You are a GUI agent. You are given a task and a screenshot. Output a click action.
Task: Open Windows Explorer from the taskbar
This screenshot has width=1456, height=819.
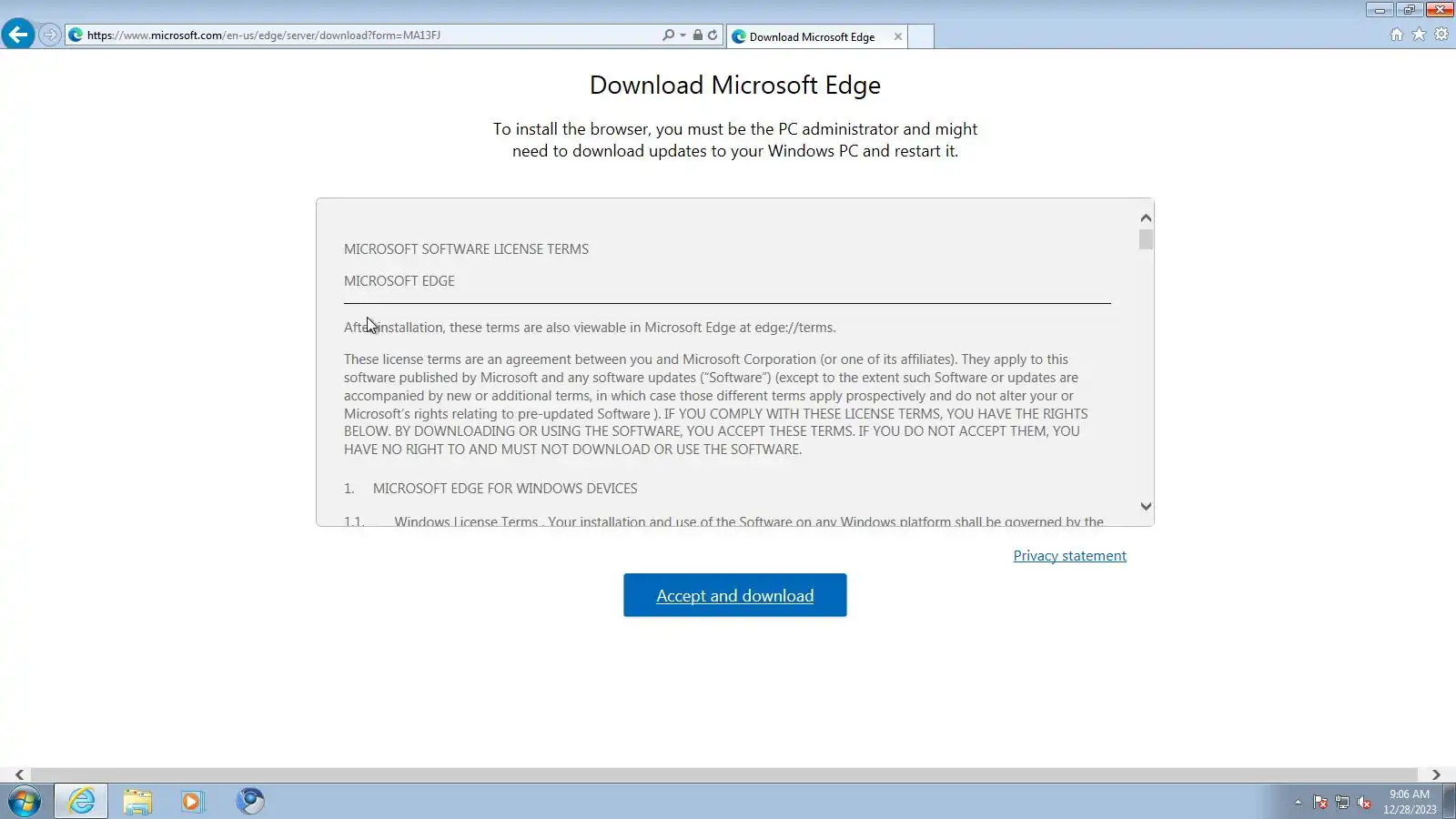click(x=137, y=802)
